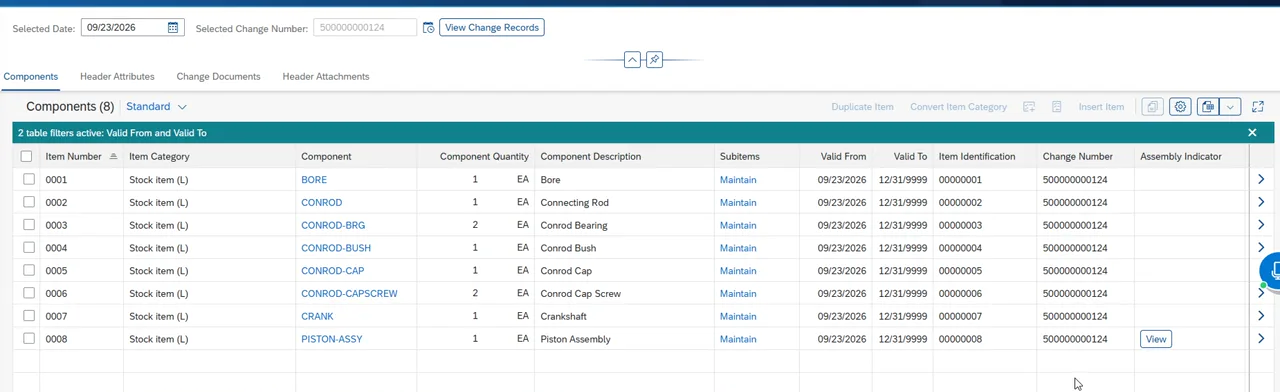Enter full screen mode for the table
The image size is (1280, 392).
[1258, 107]
